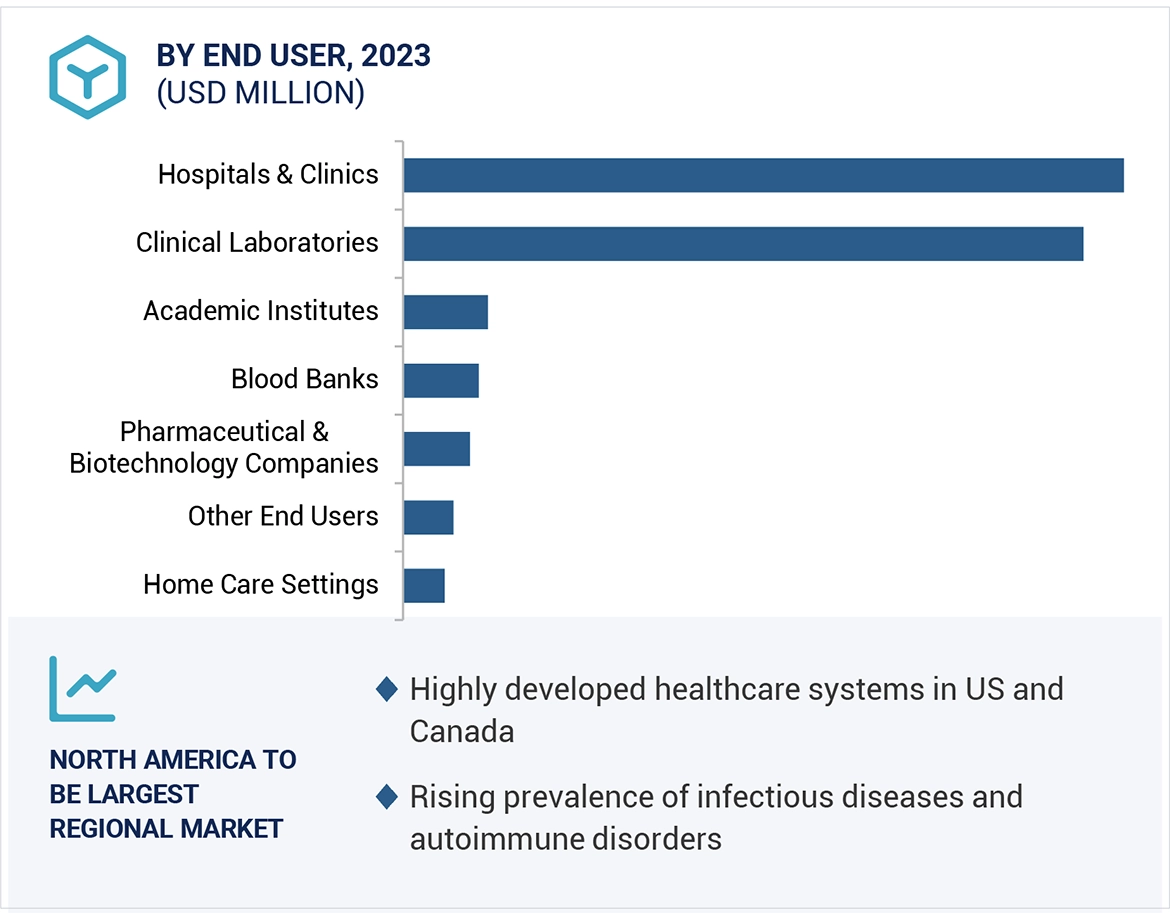This screenshot has height=913, width=1170.
Task: Click the 'North America to be largest' heading
Action: (x=173, y=794)
